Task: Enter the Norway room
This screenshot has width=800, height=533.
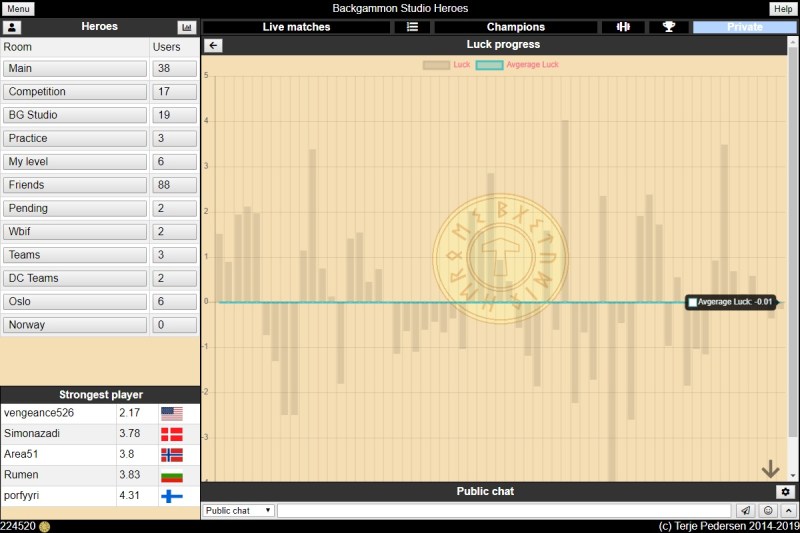Action: tap(74, 325)
